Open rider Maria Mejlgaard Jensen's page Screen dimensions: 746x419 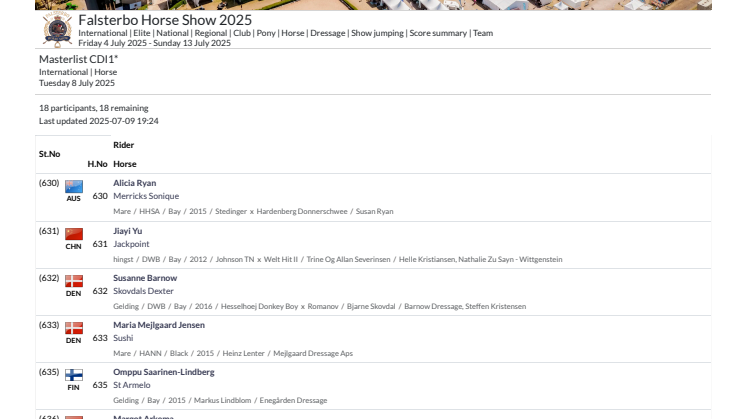[x=159, y=325]
